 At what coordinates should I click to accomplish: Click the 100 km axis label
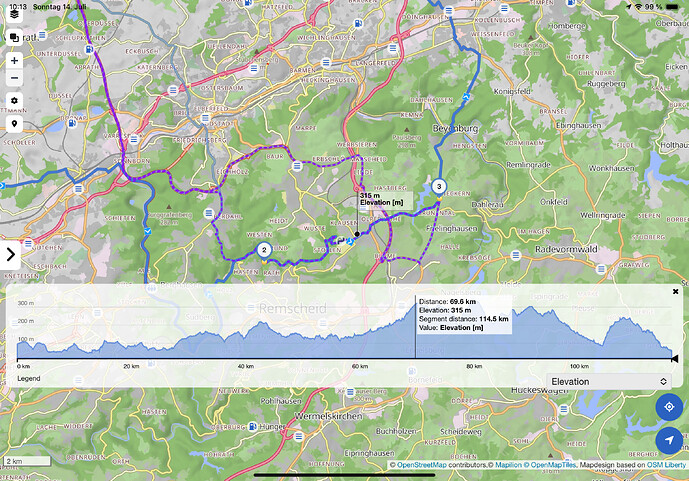click(x=579, y=366)
